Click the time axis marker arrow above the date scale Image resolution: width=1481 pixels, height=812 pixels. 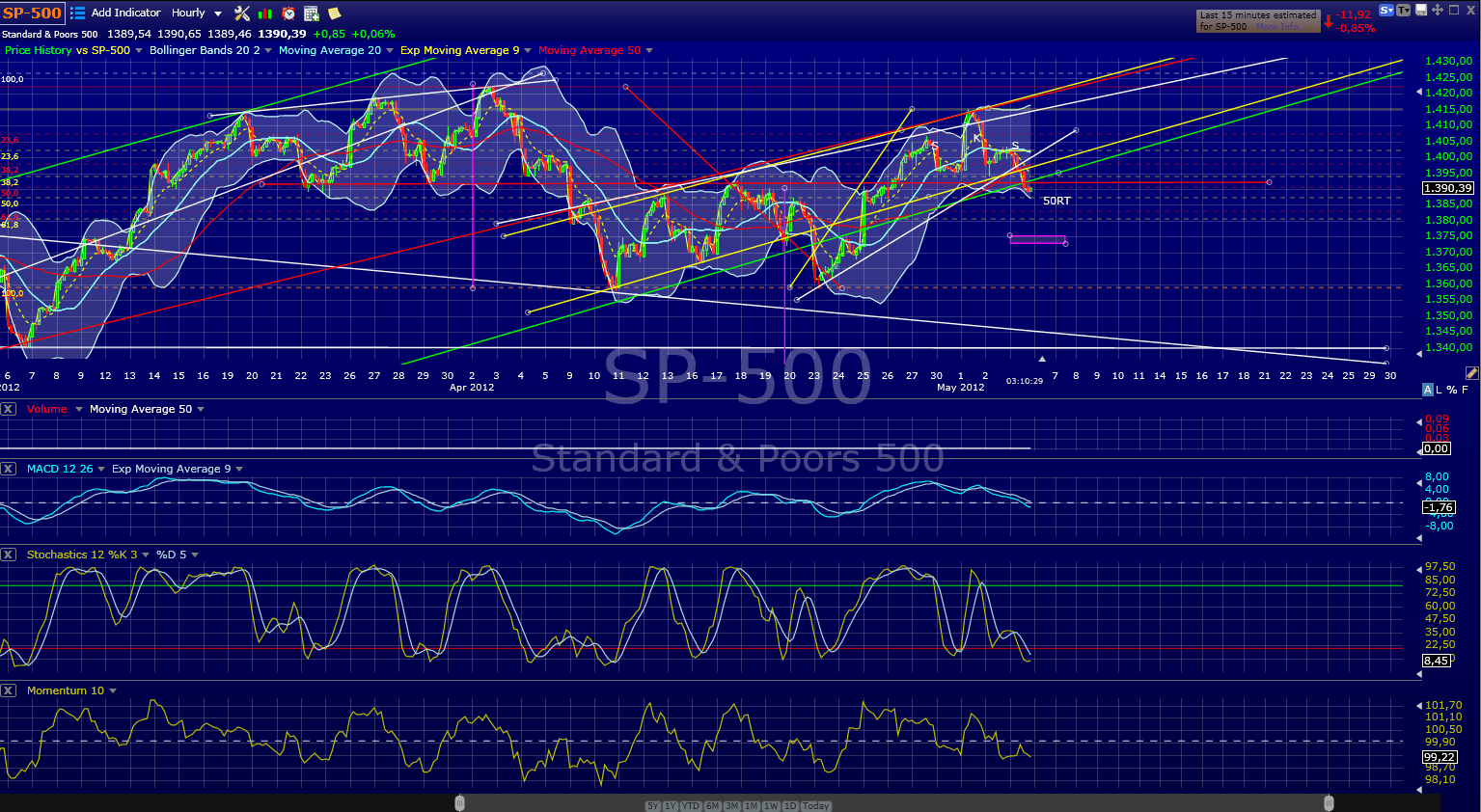(1042, 360)
